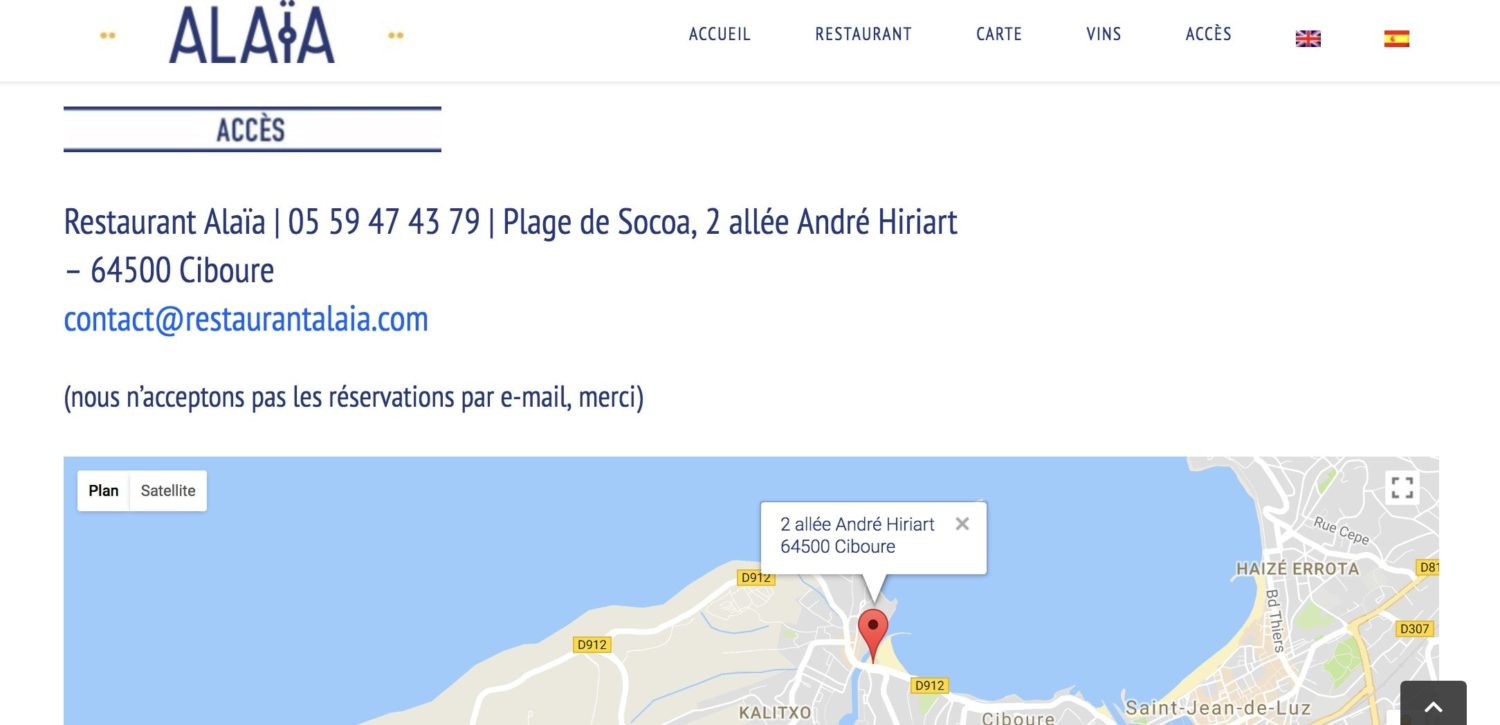Click the address text in the map popup
Screen dimensions: 1500x725
tap(858, 535)
